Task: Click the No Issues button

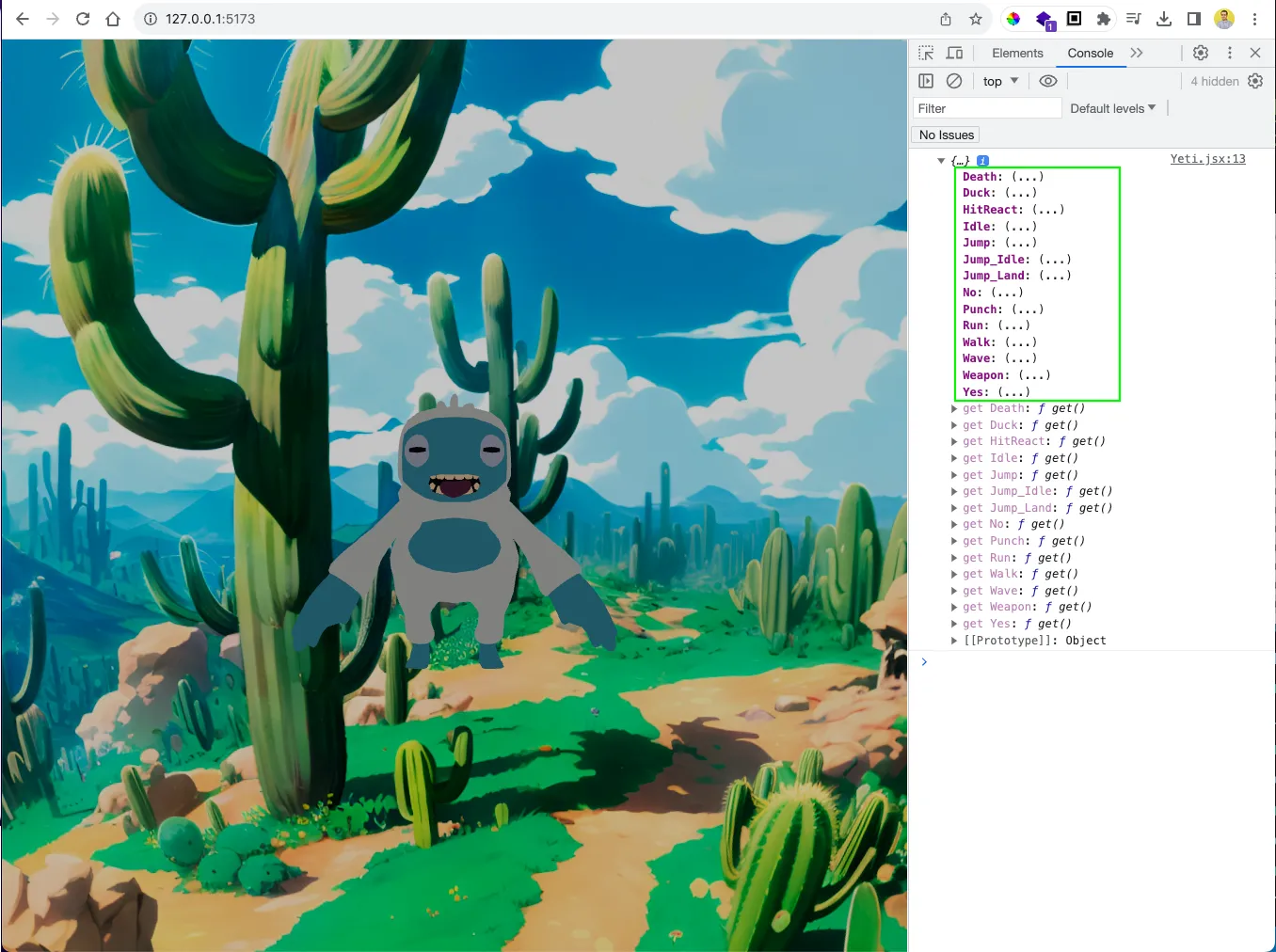Action: coord(946,135)
